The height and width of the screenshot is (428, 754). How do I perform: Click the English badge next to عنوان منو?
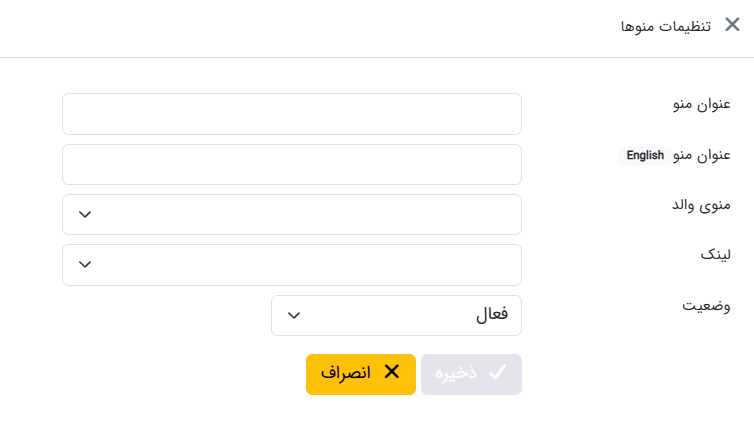point(644,155)
